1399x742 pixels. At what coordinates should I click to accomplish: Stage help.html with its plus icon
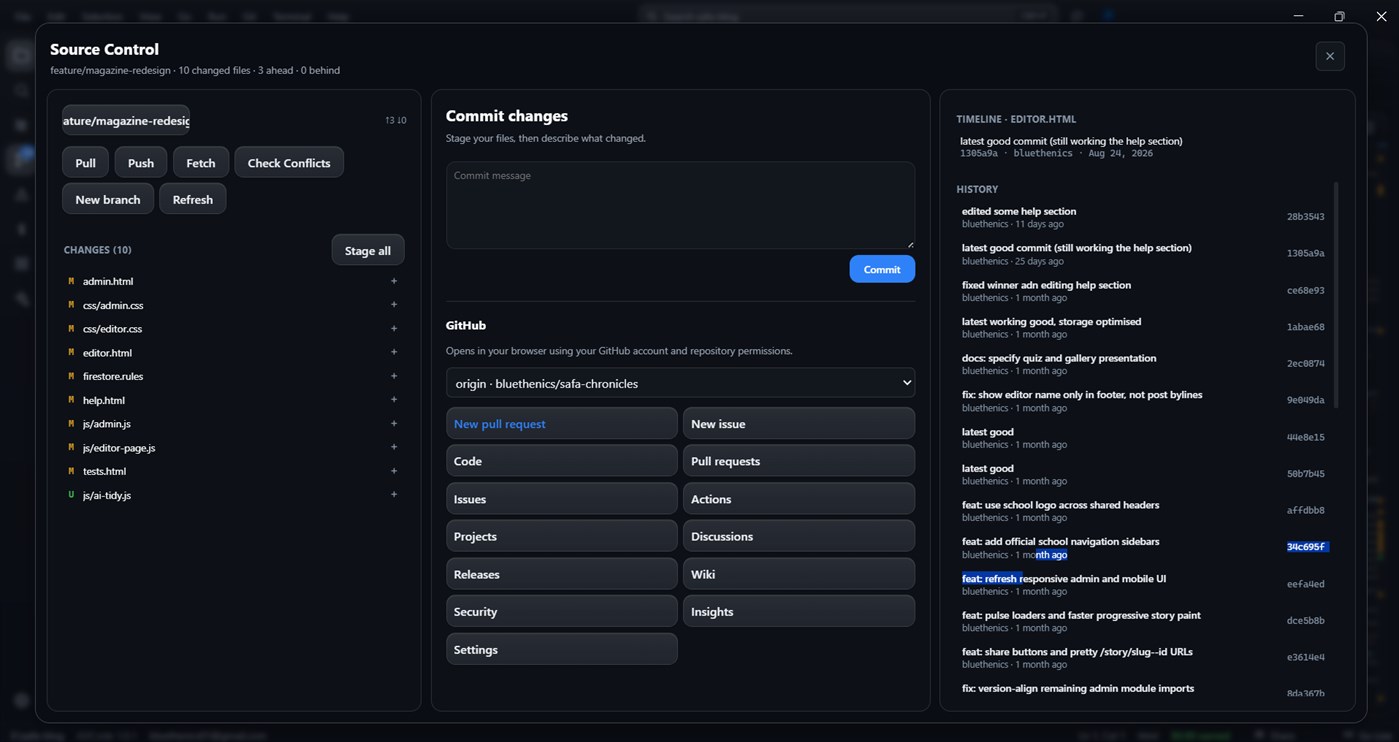click(x=394, y=400)
